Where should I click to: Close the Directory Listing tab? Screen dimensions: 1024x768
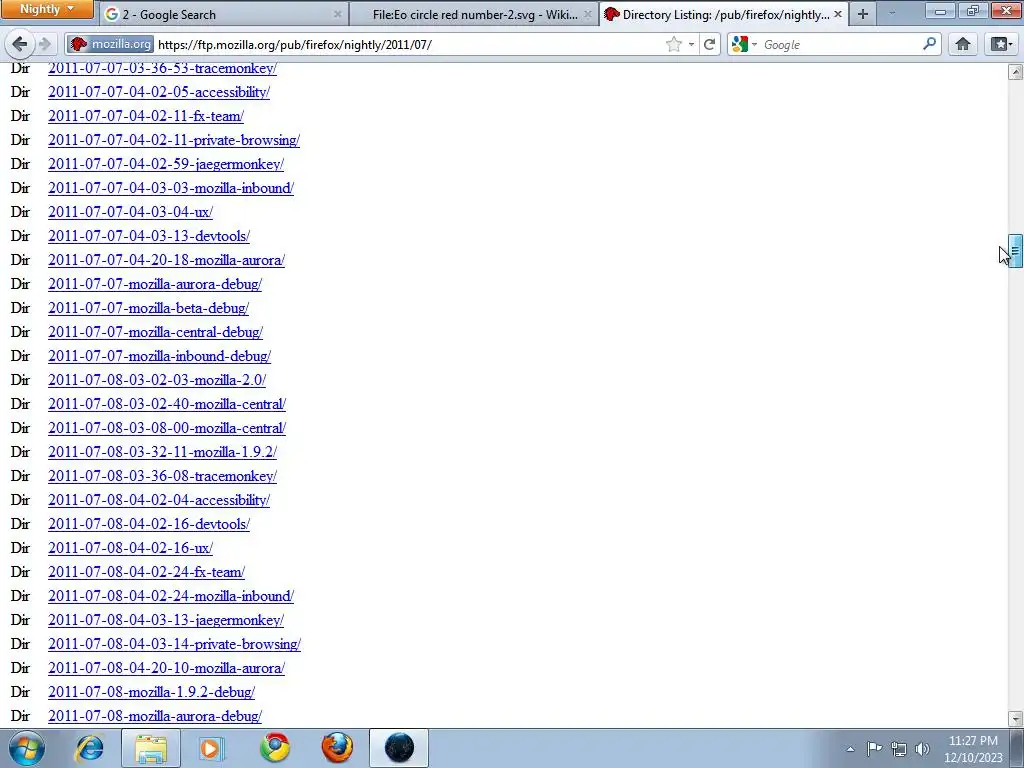click(837, 14)
